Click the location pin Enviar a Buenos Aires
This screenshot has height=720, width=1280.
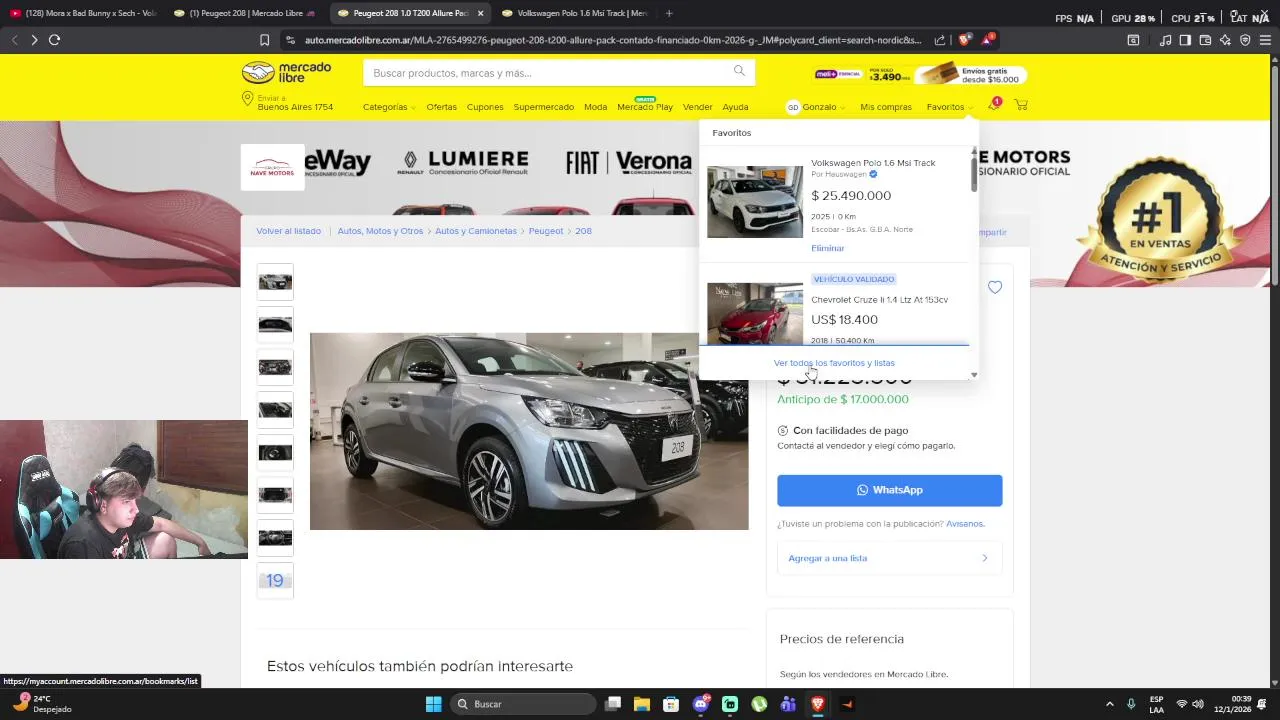point(248,100)
